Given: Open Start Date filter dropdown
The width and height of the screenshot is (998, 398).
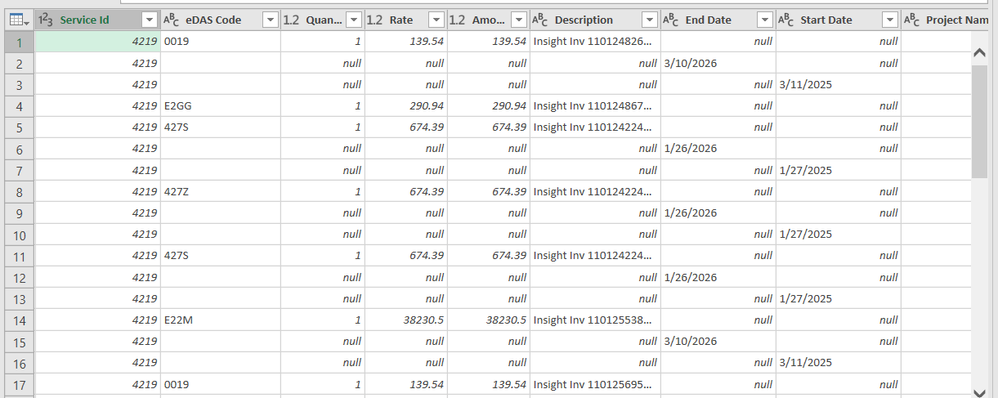Looking at the screenshot, I should pyautogui.click(x=890, y=20).
